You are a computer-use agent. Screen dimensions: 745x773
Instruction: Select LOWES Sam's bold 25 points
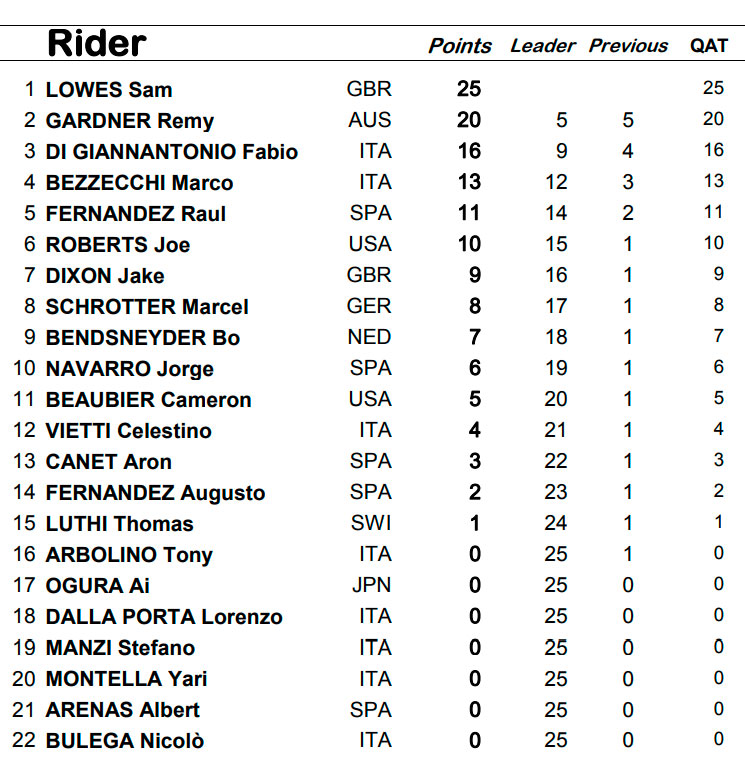[x=469, y=89]
